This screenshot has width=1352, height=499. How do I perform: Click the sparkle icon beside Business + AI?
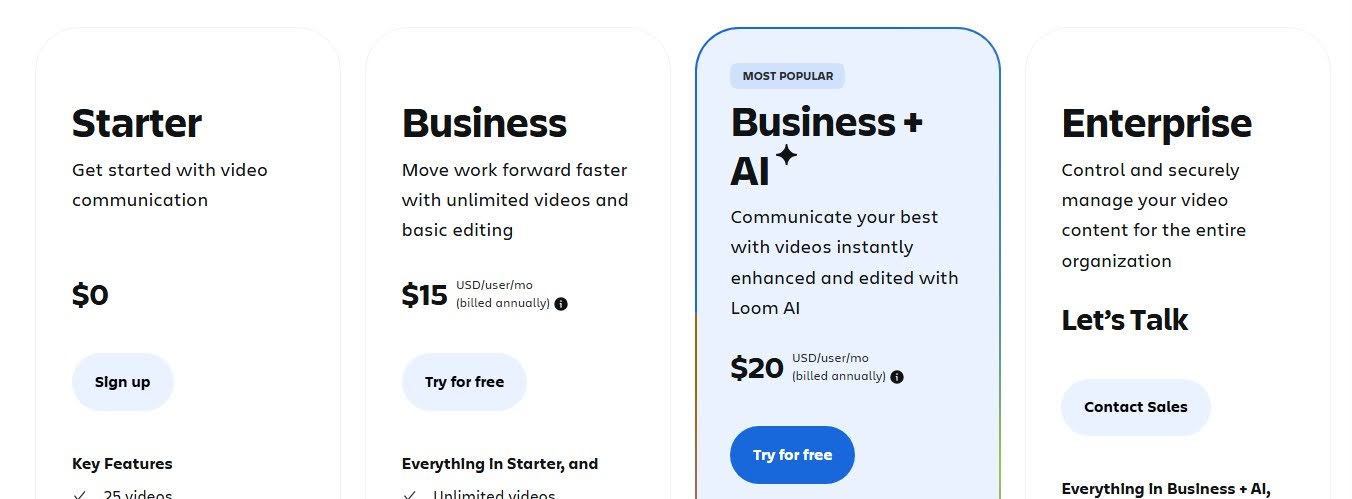point(787,155)
